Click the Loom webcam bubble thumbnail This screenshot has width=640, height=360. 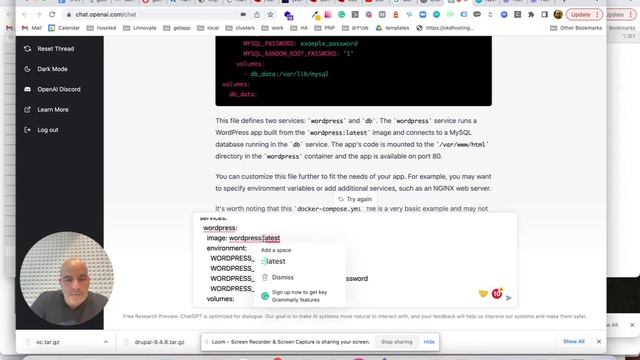67,278
